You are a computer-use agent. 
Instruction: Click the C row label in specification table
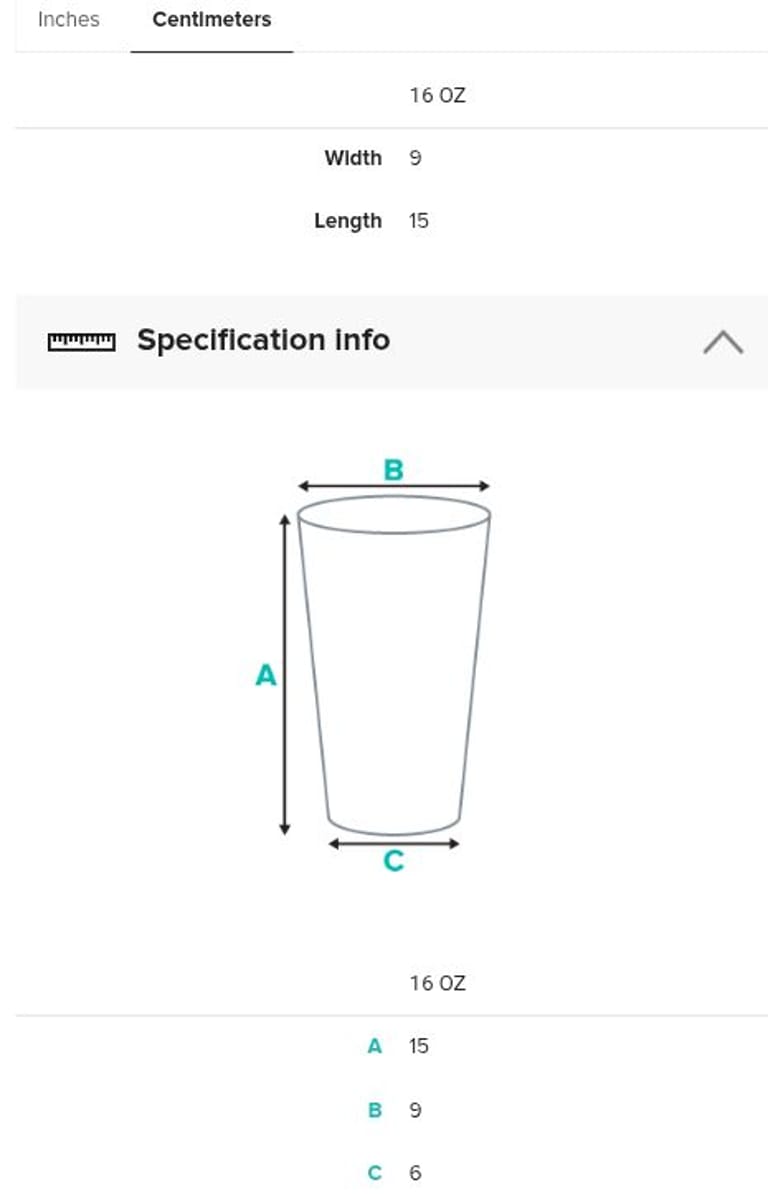coord(375,1173)
